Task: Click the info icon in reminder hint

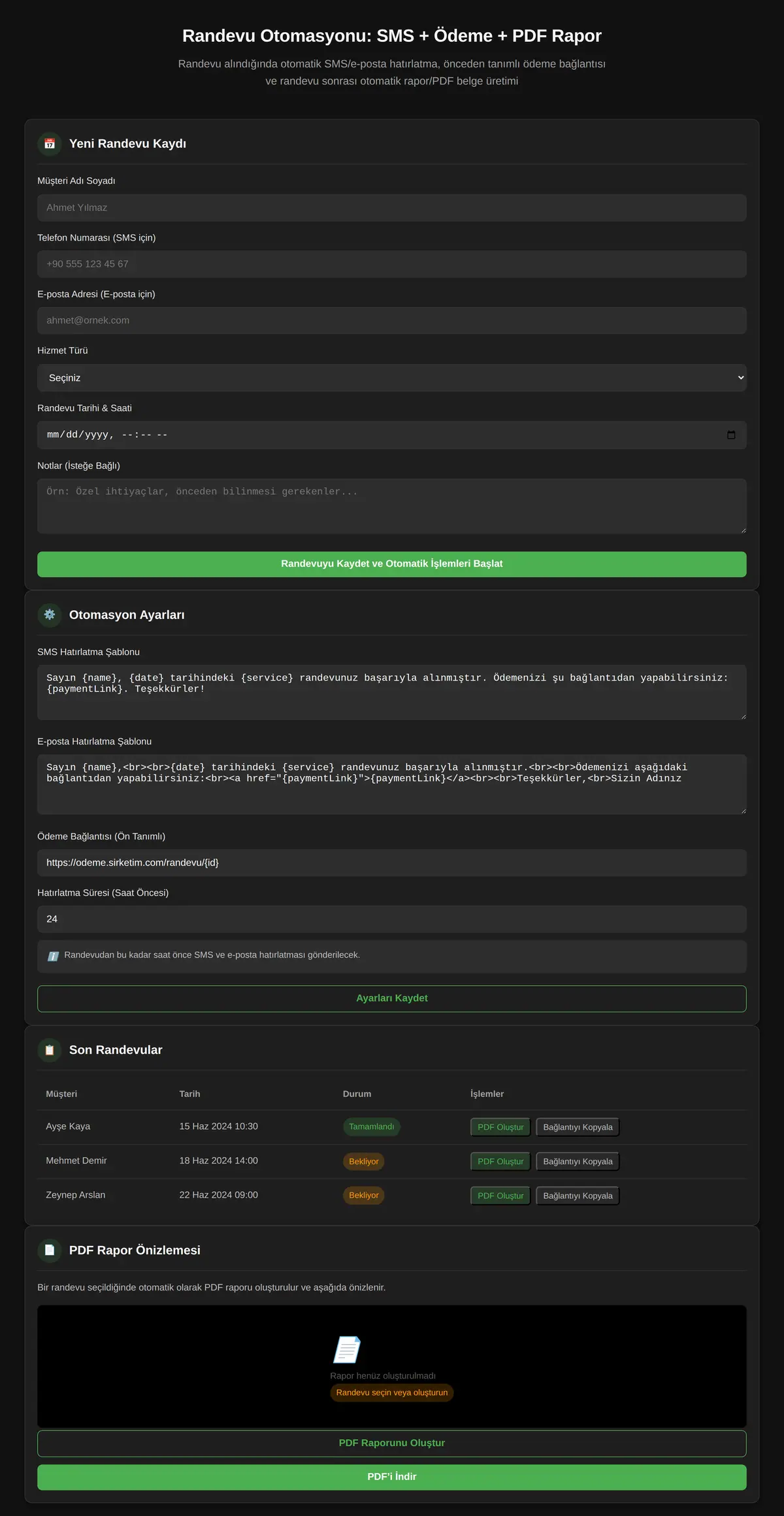Action: click(x=54, y=956)
